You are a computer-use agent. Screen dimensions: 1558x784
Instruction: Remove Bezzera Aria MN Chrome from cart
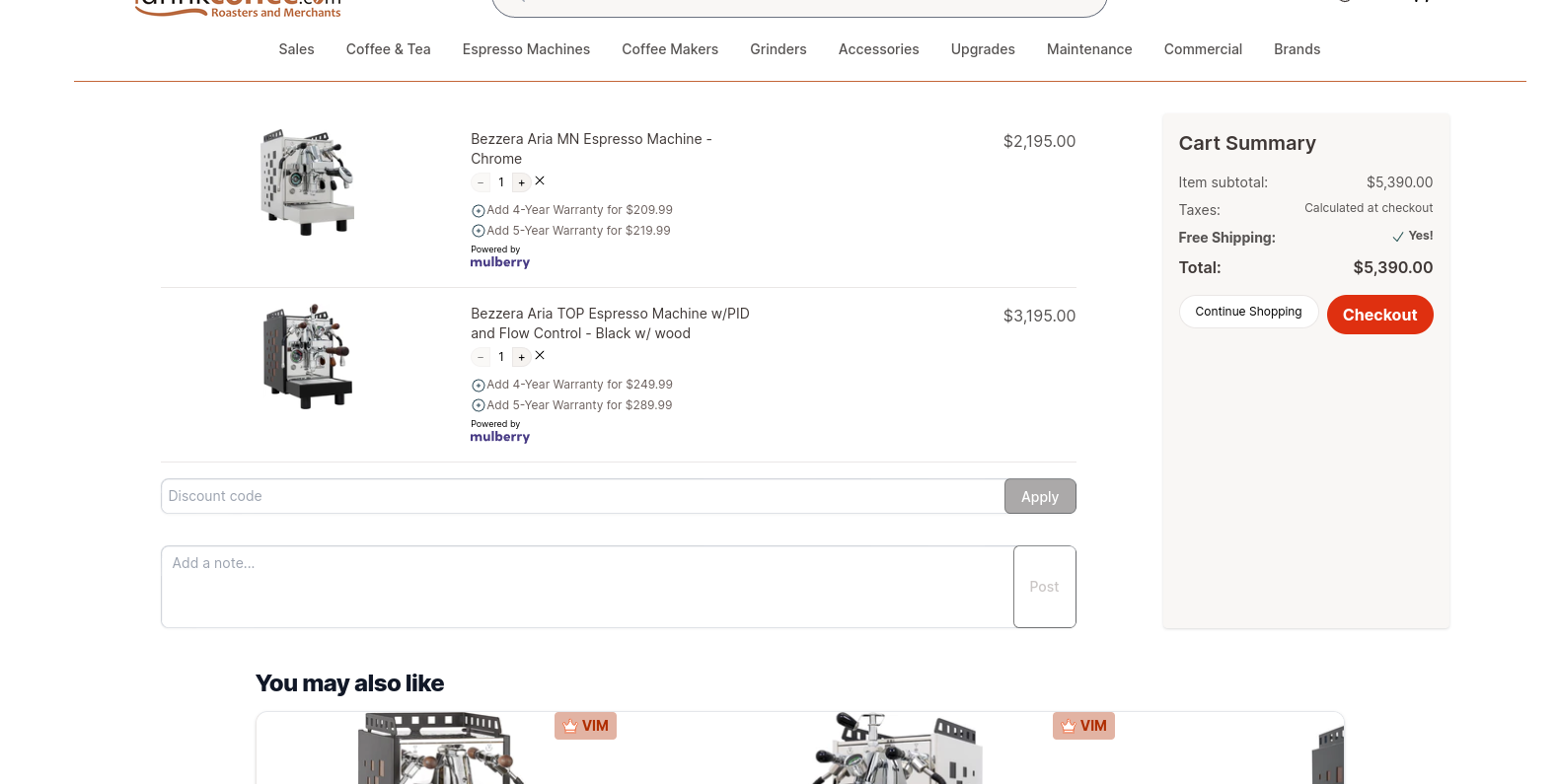pos(540,181)
